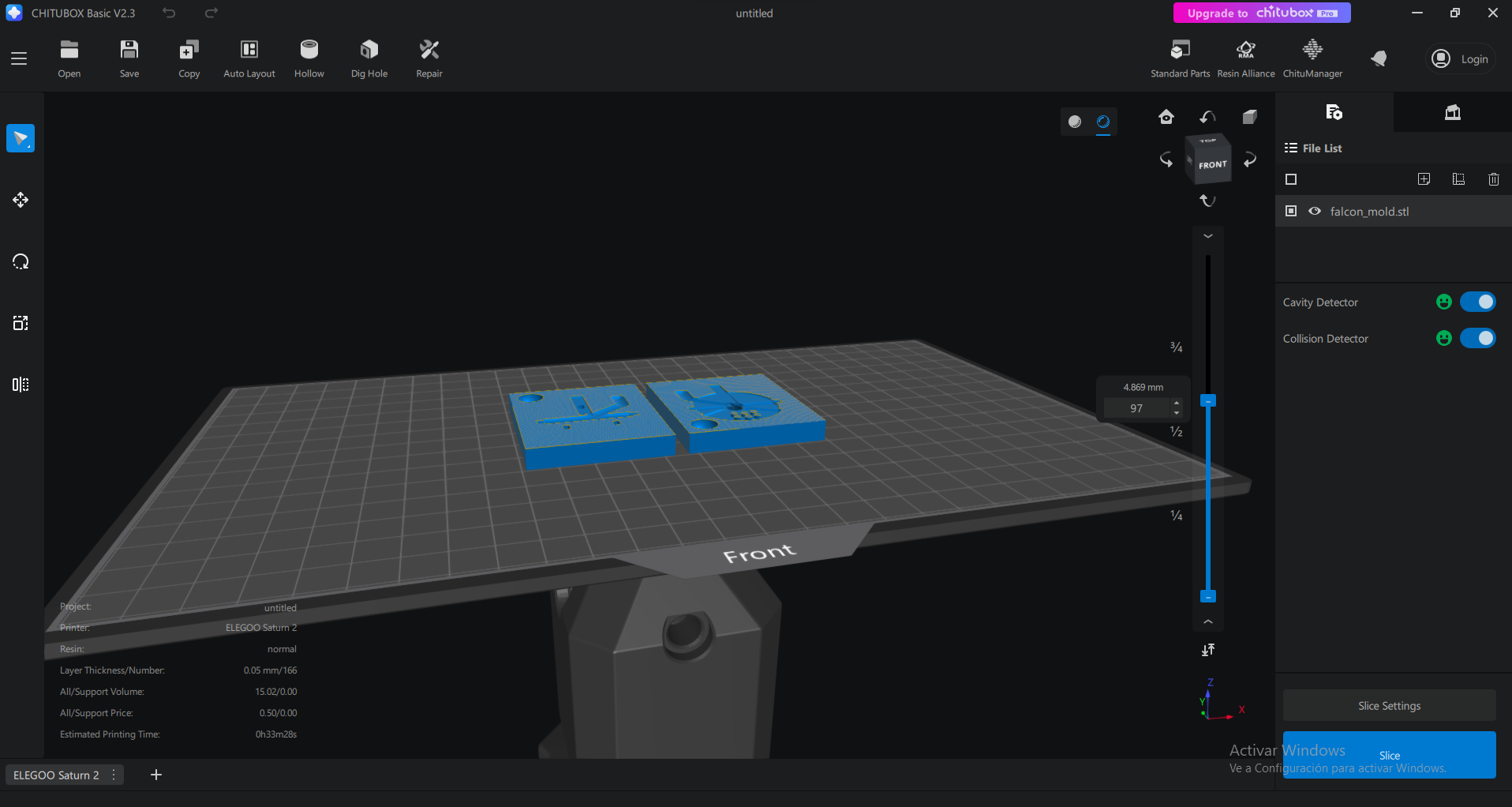Select the ELEGOO Saturn 2 printer tab
The width and height of the screenshot is (1512, 807).
56,775
